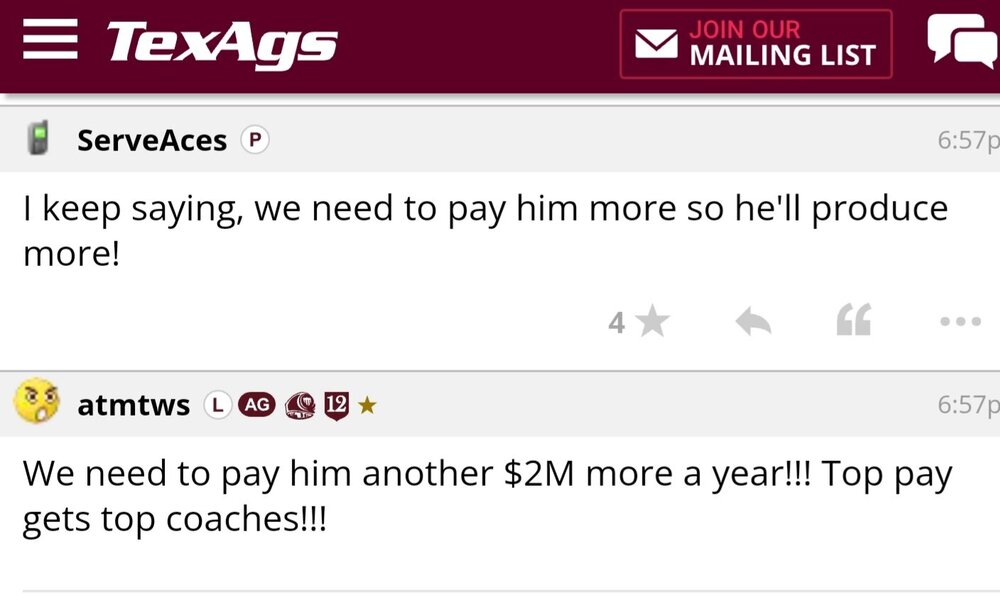Click Join Our Mailing List button
Viewport: 1000px width, 600px height.
(x=755, y=44)
